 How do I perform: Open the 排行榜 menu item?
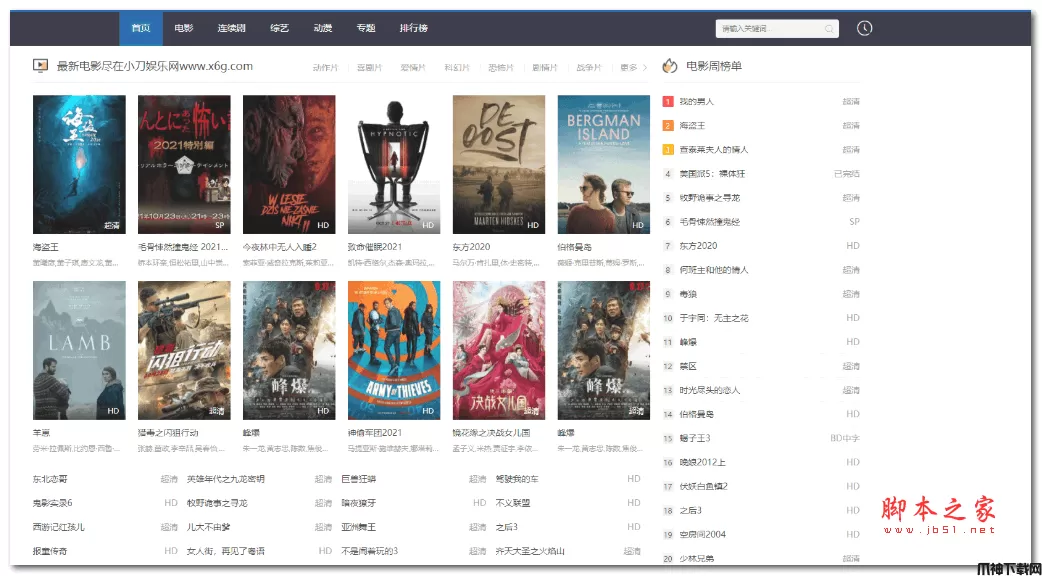coord(413,28)
